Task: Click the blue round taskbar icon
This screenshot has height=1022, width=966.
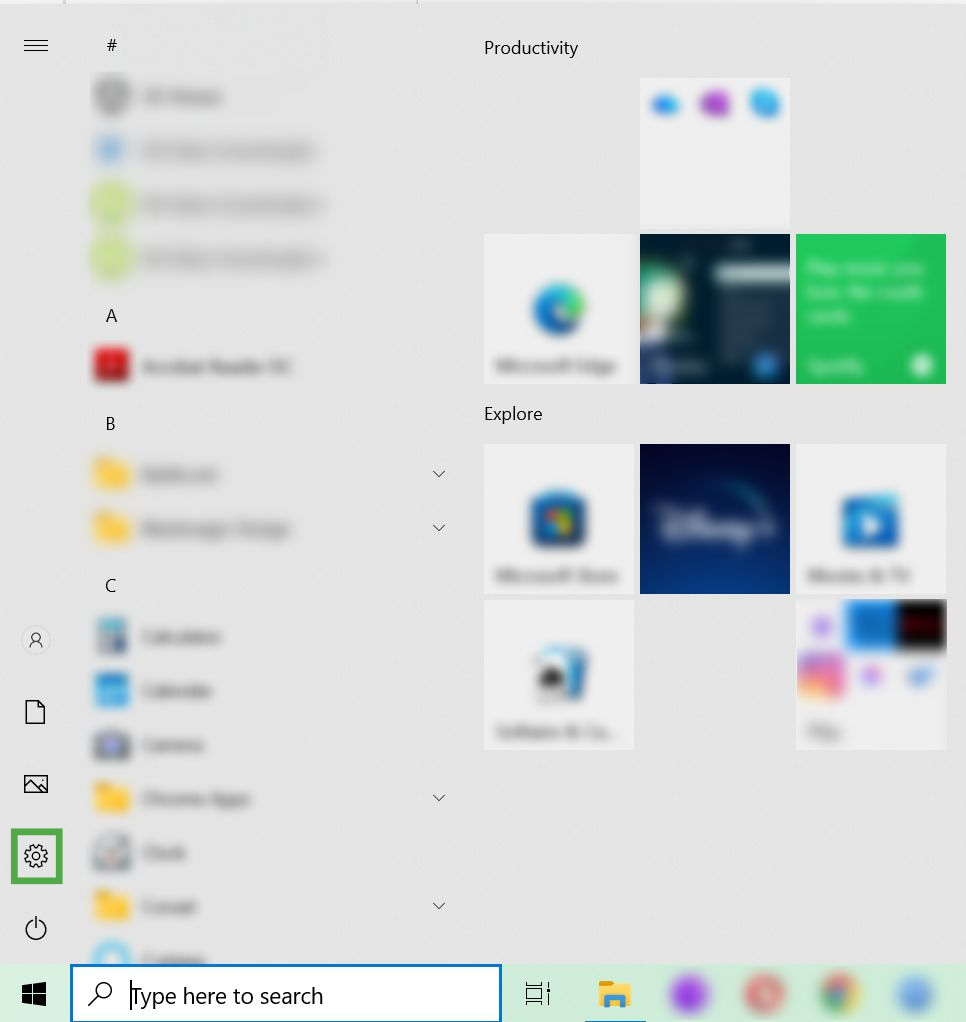Action: (x=915, y=994)
